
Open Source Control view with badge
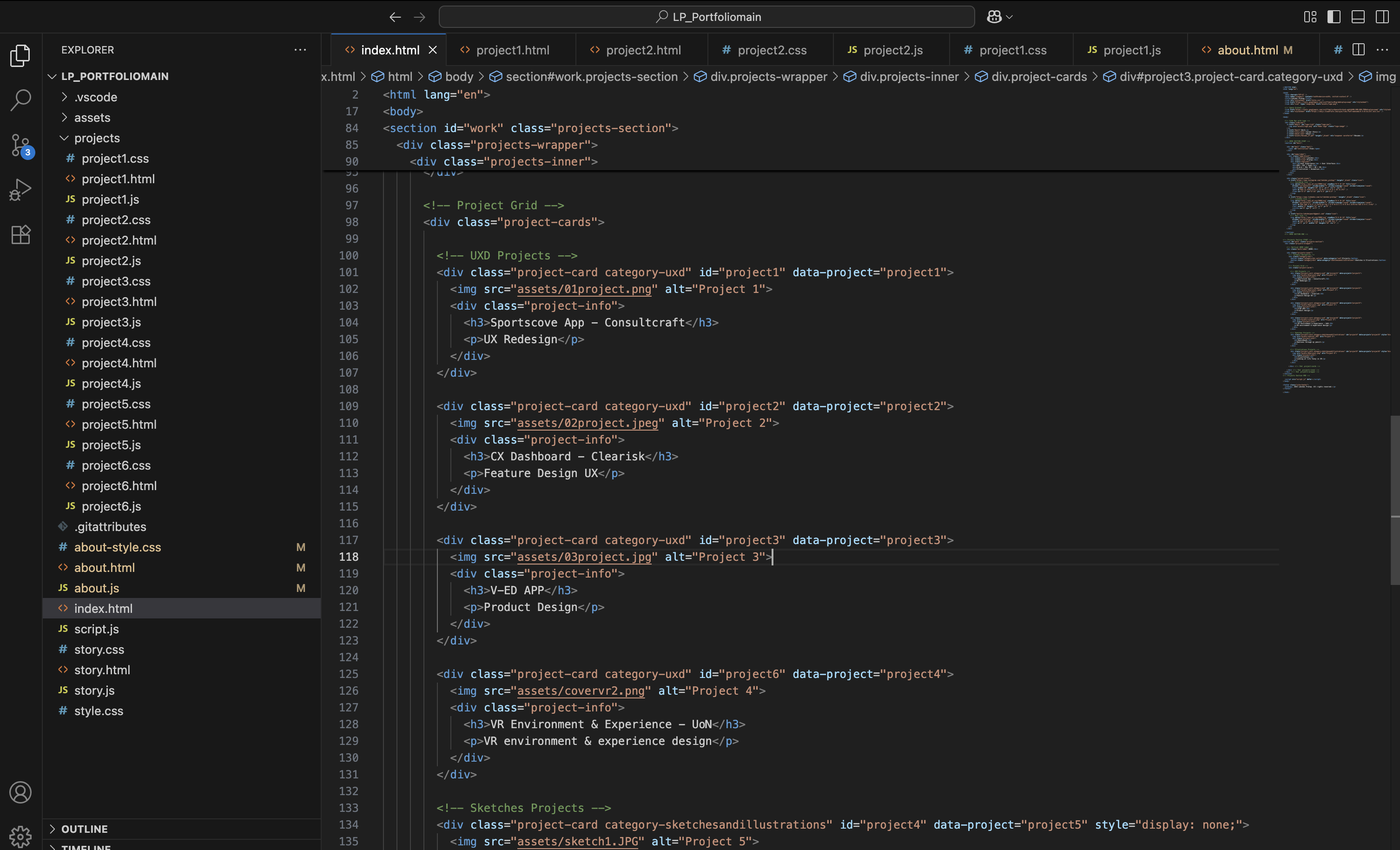point(20,146)
